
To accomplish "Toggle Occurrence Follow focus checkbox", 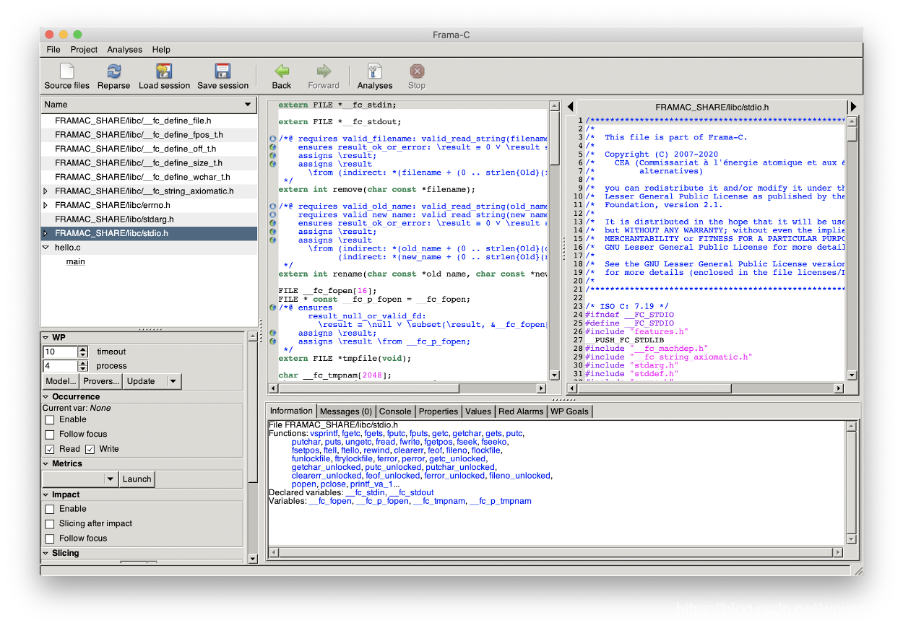I will [50, 434].
